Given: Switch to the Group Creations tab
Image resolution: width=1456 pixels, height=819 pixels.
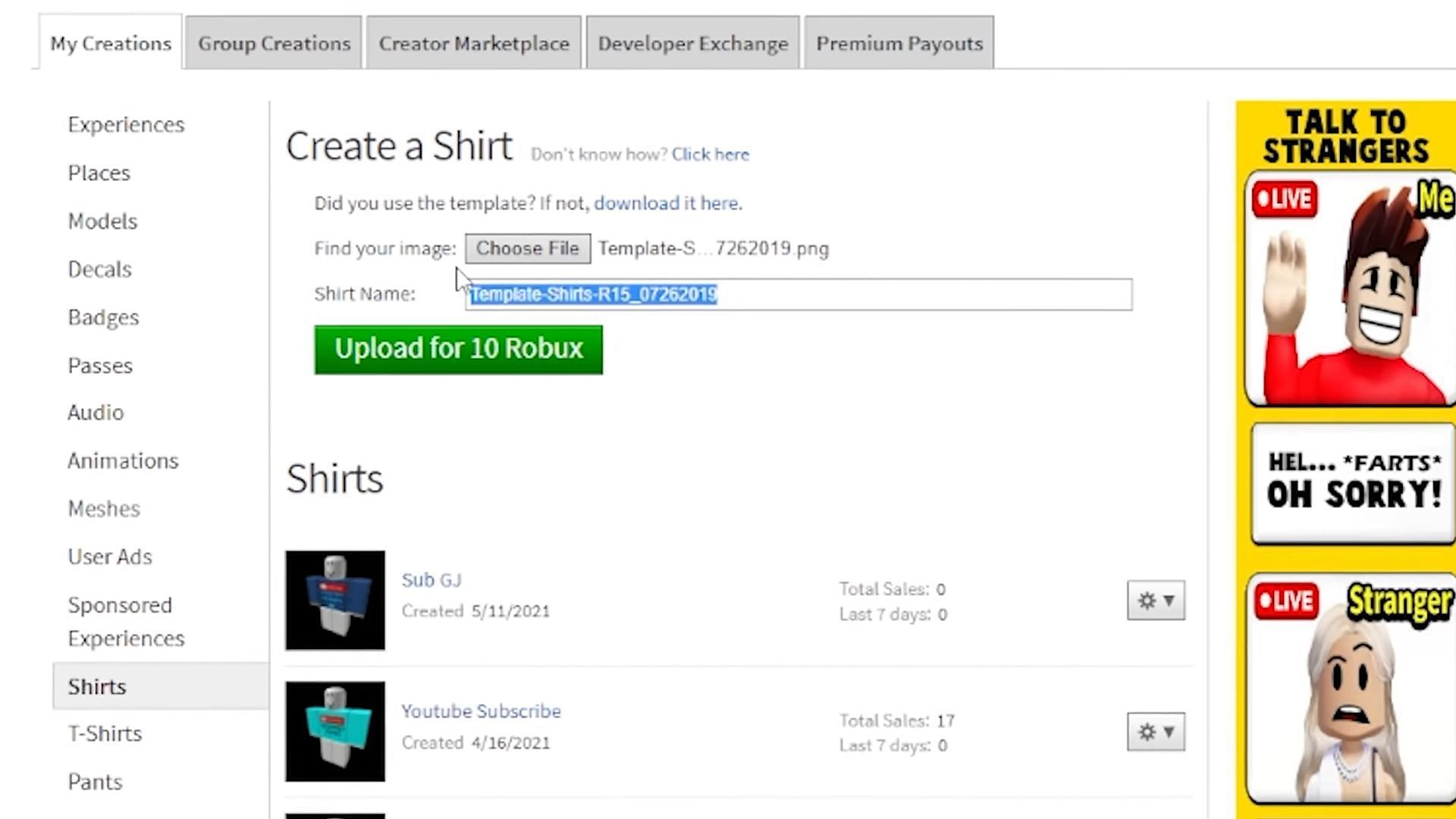Looking at the screenshot, I should pos(272,43).
